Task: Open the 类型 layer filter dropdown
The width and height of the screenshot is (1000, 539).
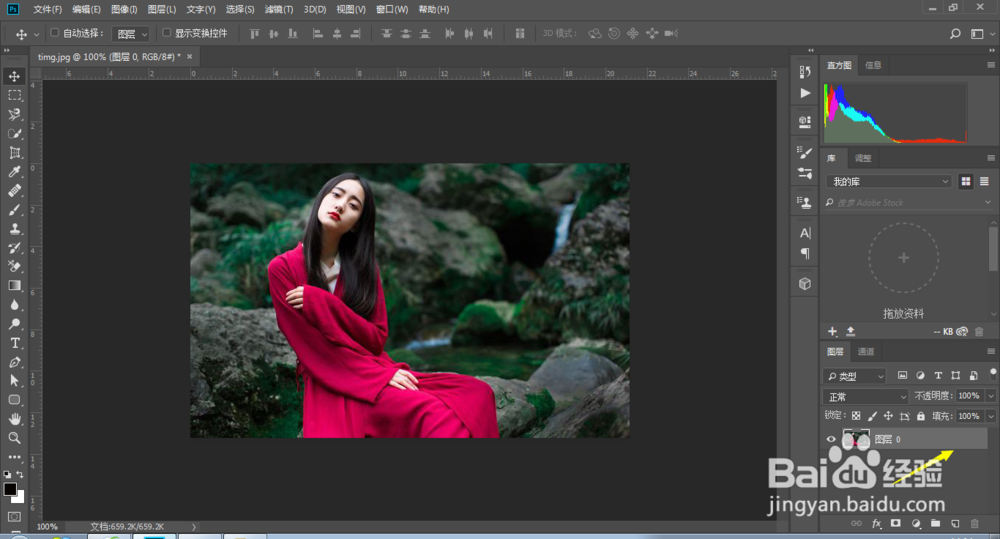Action: (x=855, y=376)
